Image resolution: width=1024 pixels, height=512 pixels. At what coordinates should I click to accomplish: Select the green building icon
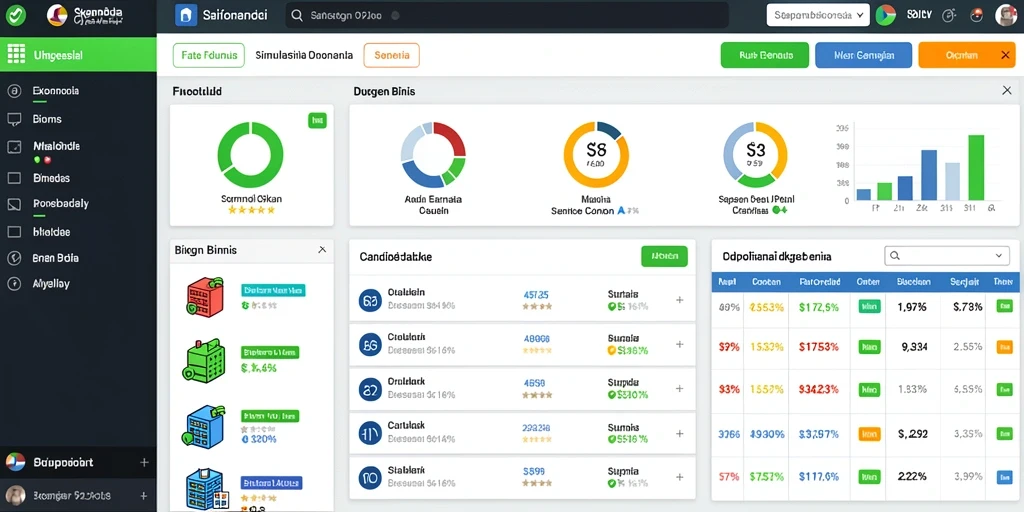pyautogui.click(x=204, y=360)
